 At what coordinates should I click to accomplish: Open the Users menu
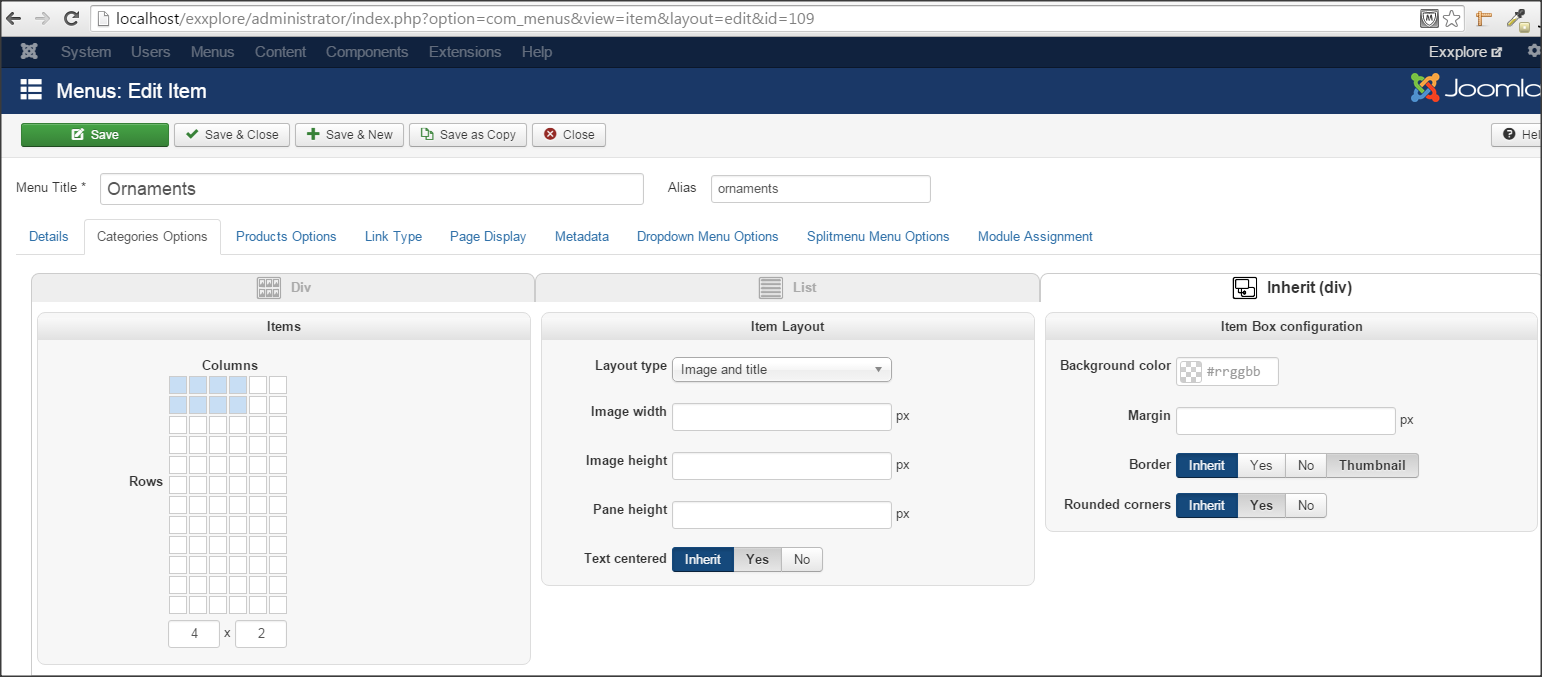pyautogui.click(x=151, y=52)
